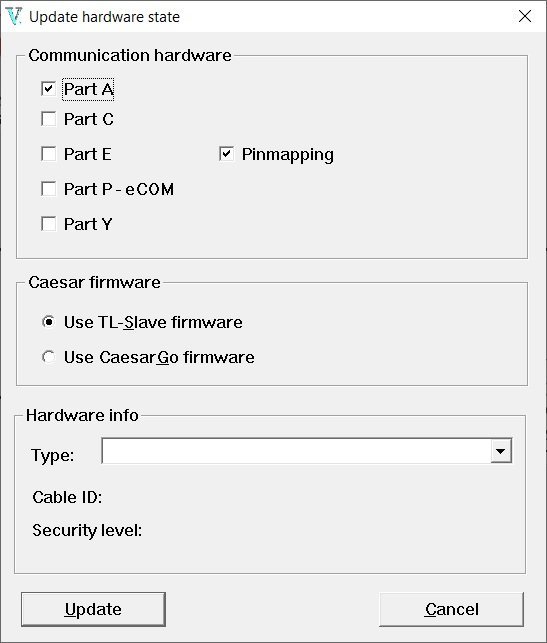Image resolution: width=547 pixels, height=643 pixels.
Task: Tick the Part E checkbox
Action: 48,154
